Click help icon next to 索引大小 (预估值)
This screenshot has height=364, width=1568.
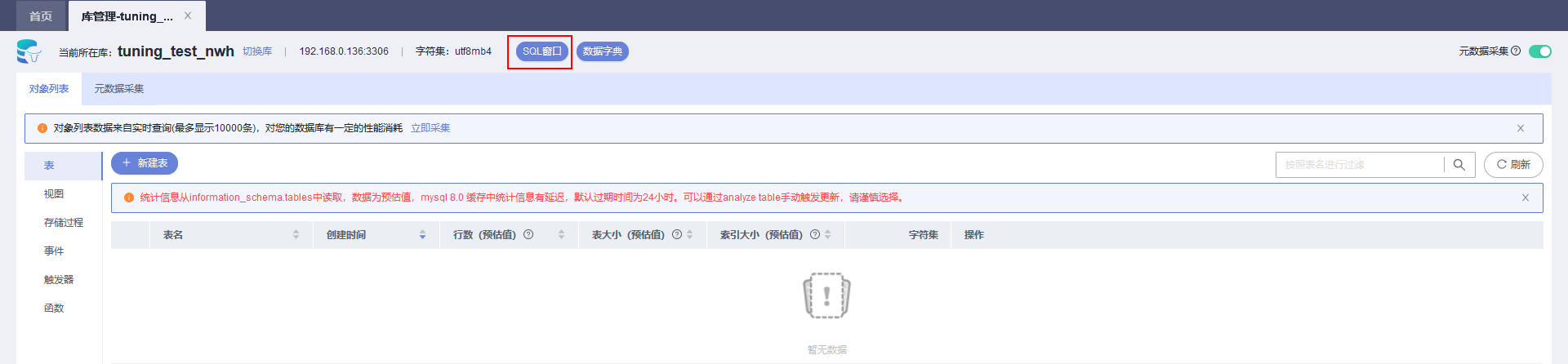815,234
